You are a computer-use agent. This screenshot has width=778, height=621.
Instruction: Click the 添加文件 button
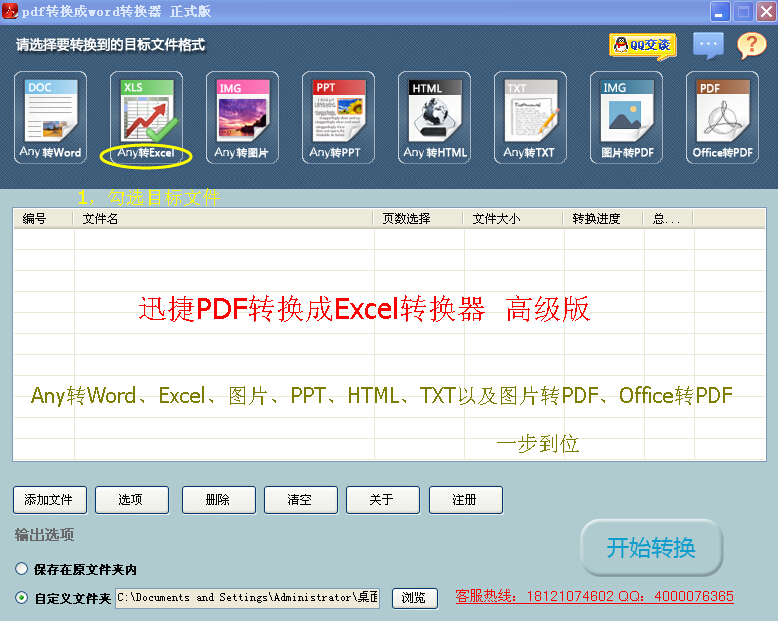tap(50, 499)
